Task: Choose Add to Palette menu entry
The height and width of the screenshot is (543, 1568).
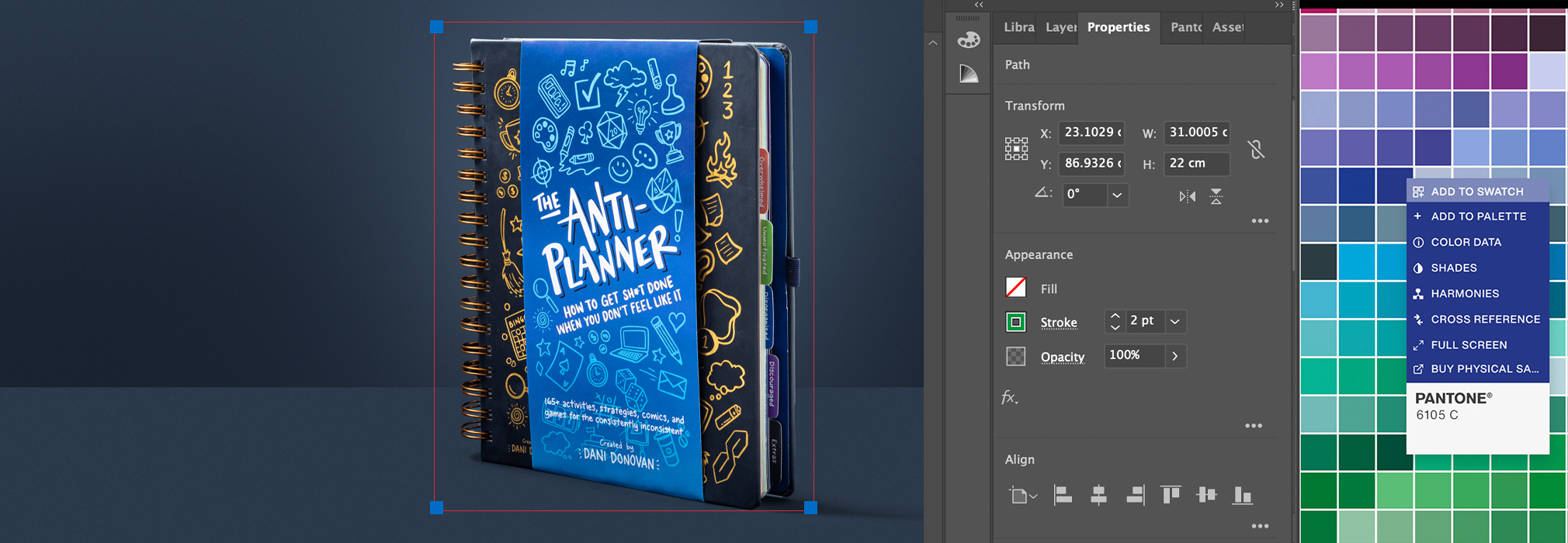Action: pyautogui.click(x=1477, y=216)
